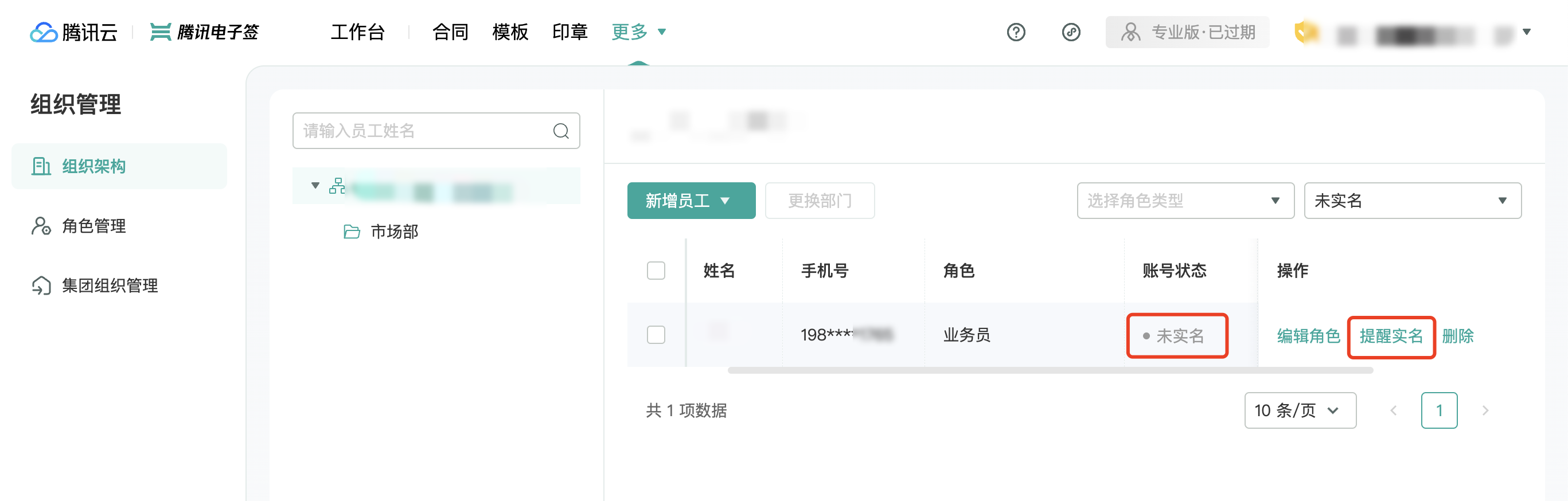This screenshot has width=1568, height=501.
Task: Click the table horizontal scrollbar
Action: (x=1050, y=370)
